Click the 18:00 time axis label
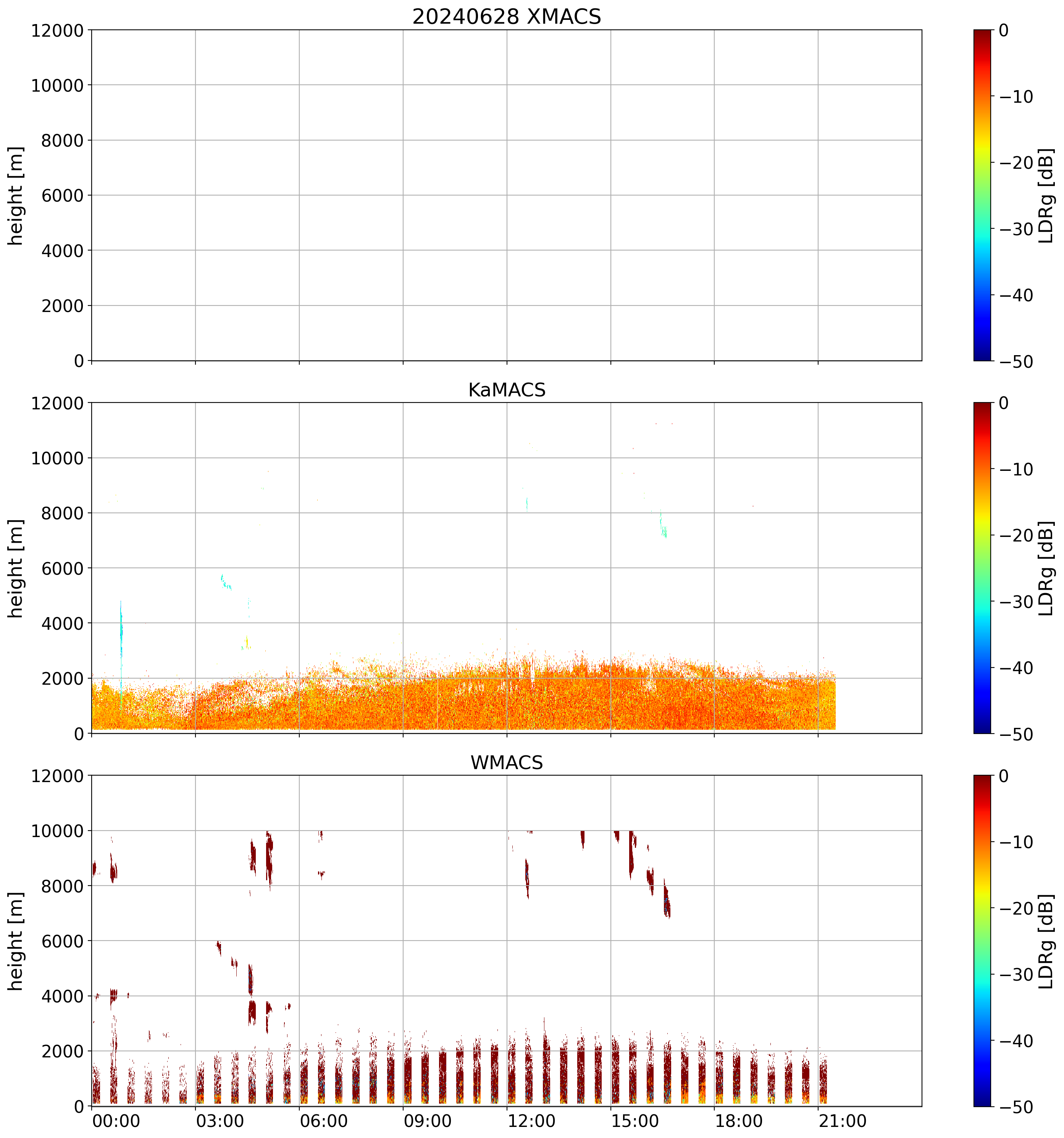 (738, 1121)
